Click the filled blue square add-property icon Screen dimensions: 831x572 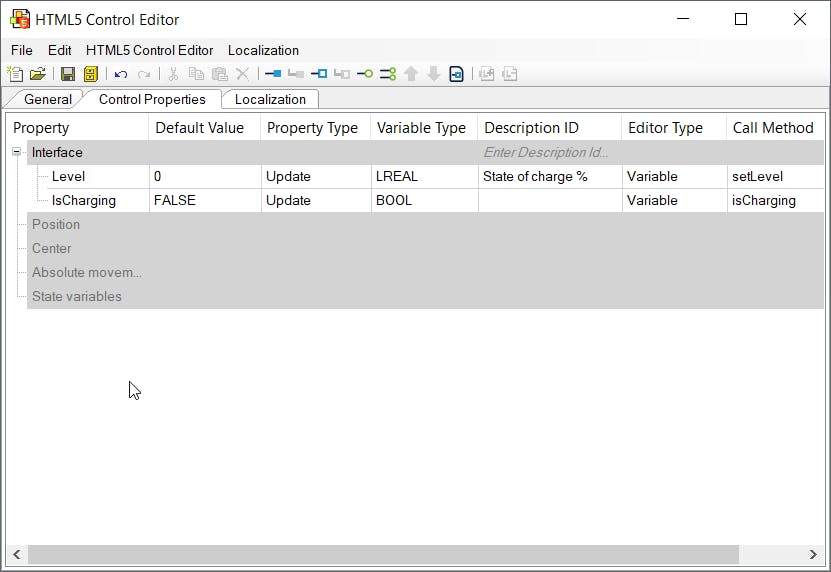pyautogui.click(x=273, y=74)
